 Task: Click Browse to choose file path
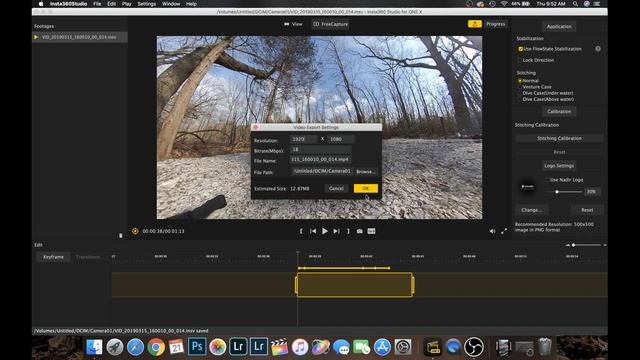pos(366,171)
